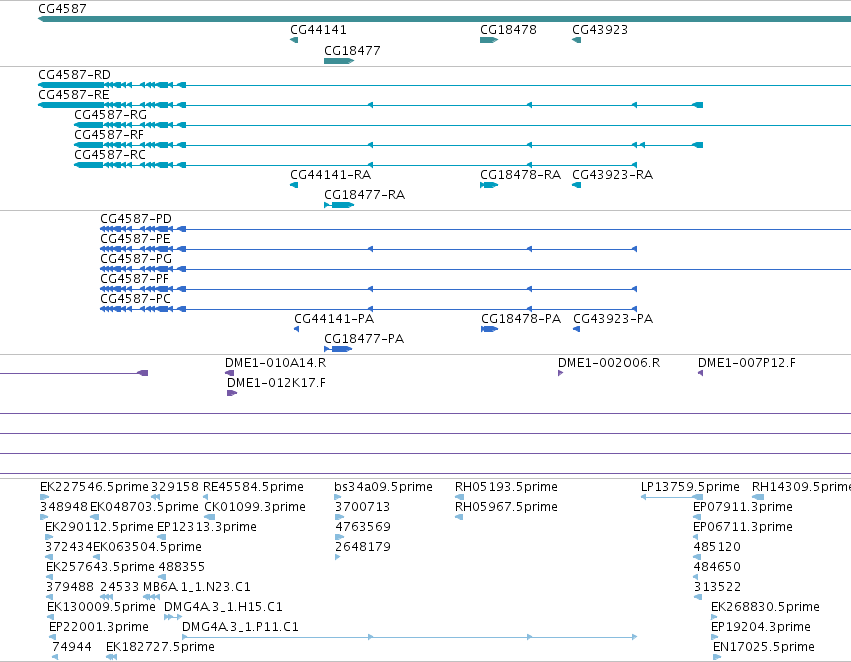
Task: Click the 74944 feature label
Action: point(72,647)
